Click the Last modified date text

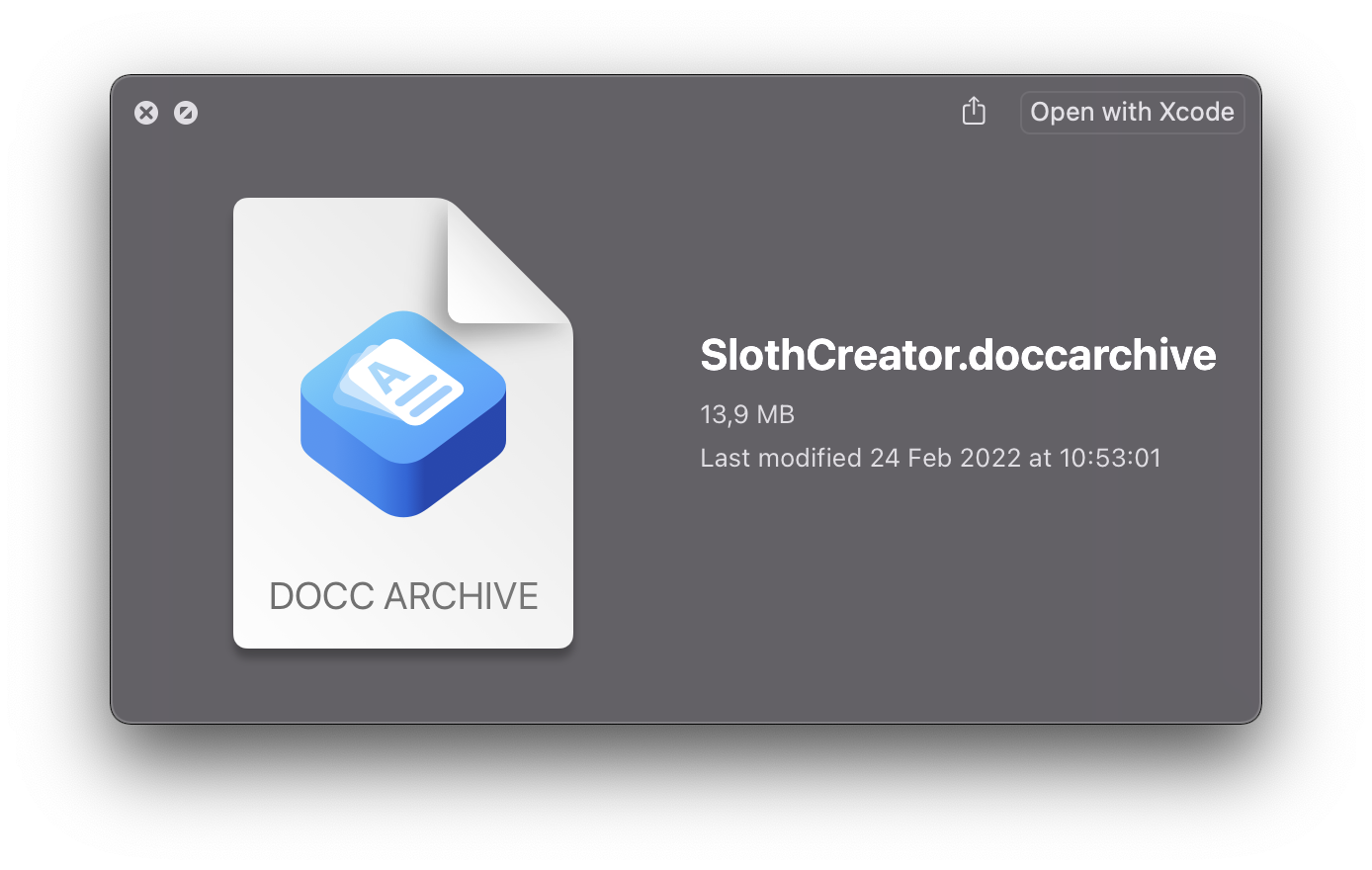coord(930,458)
